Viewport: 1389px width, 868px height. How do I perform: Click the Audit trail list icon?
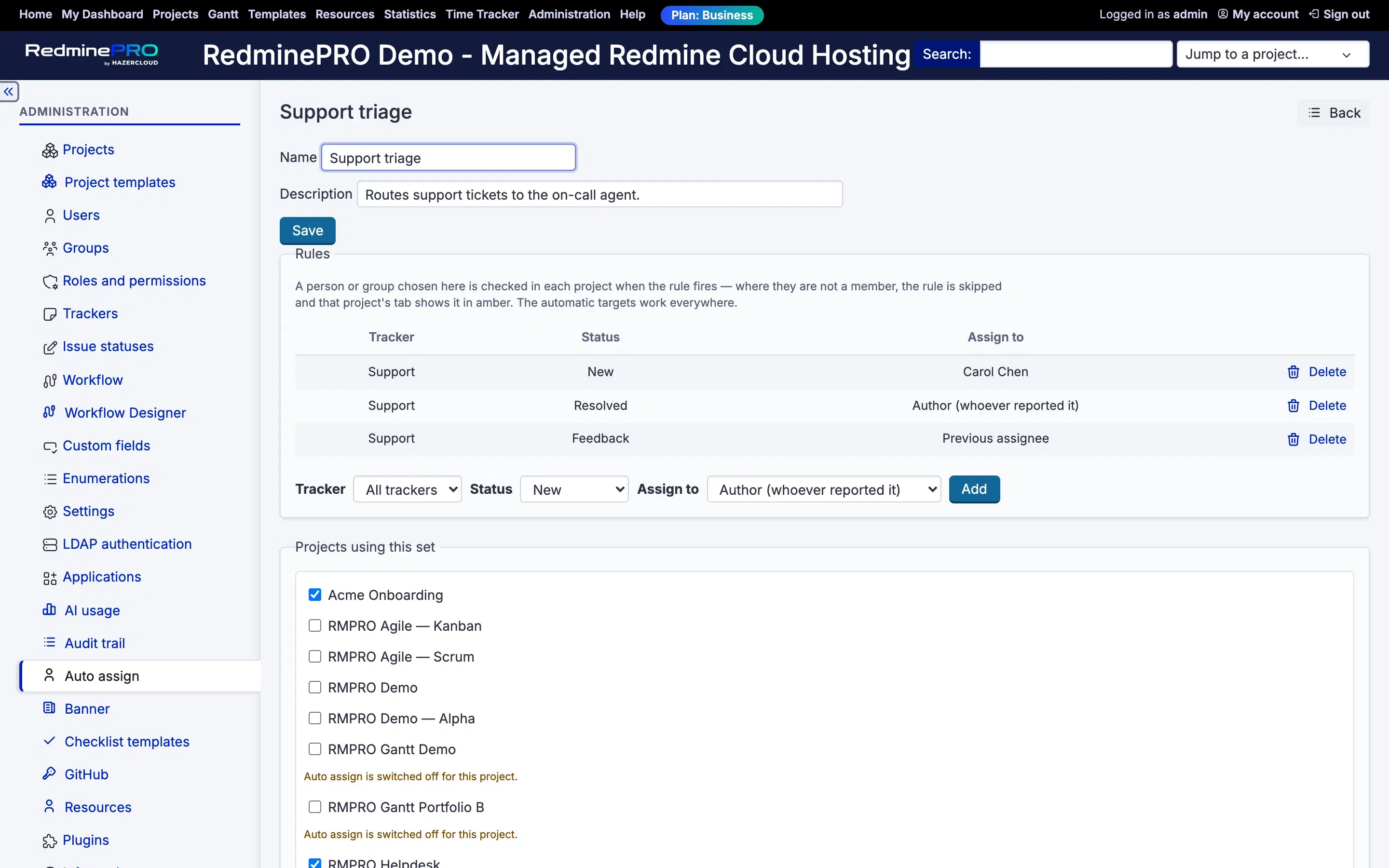49,642
